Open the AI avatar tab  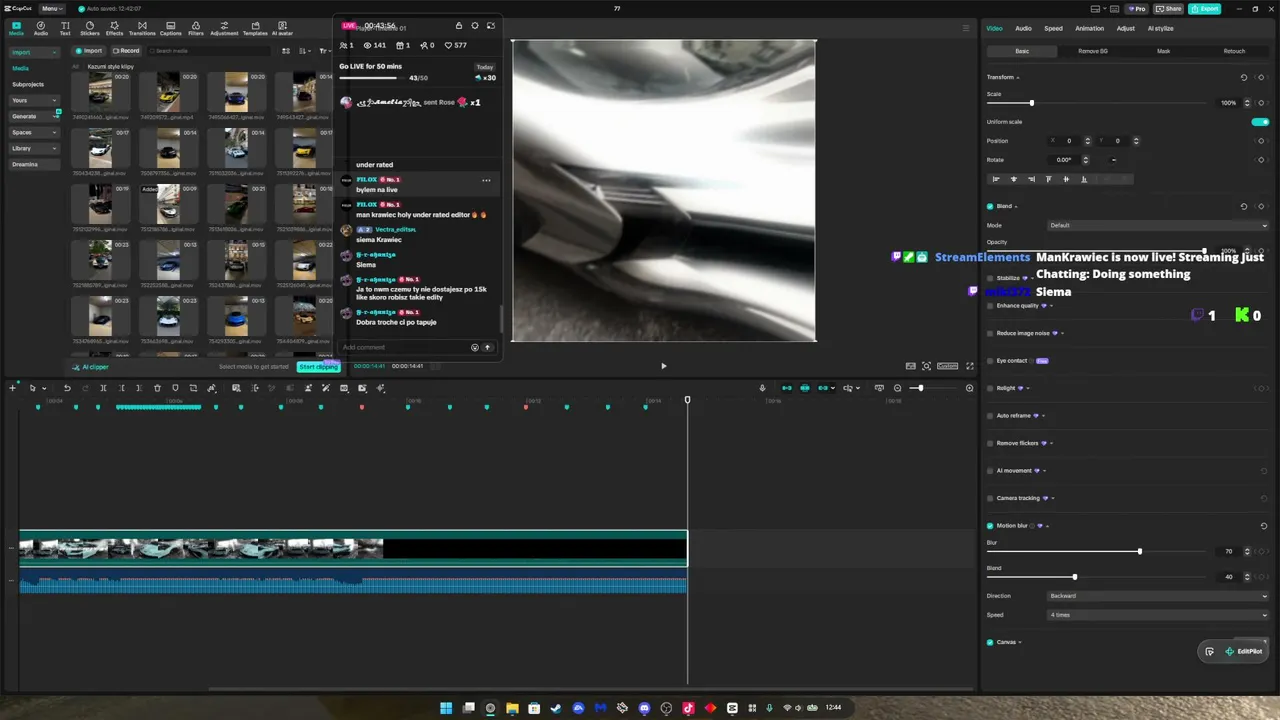(x=283, y=28)
